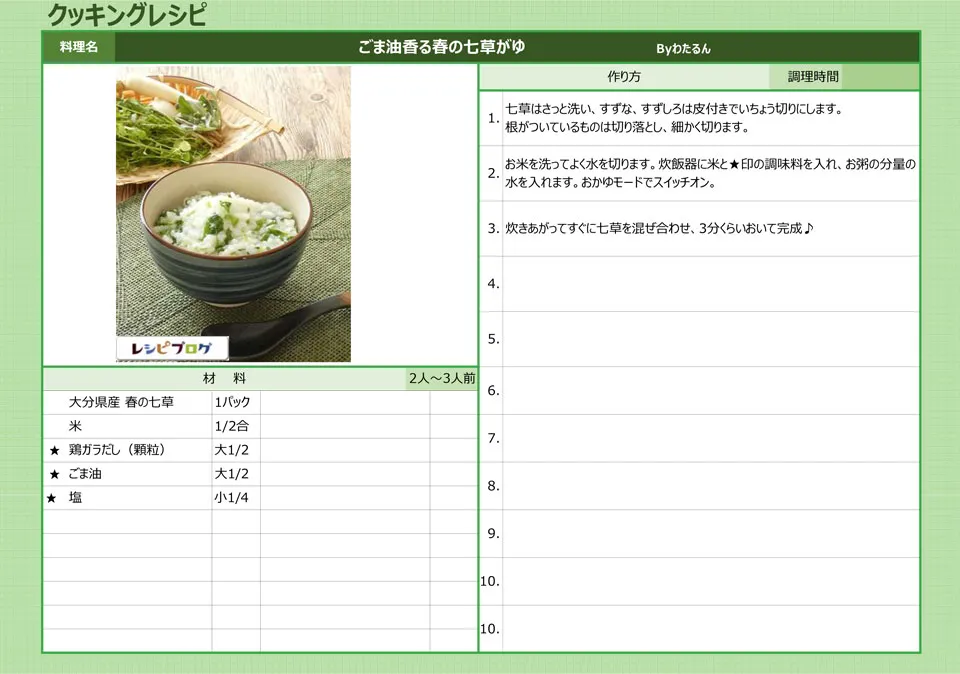This screenshot has width=960, height=674.
Task: Select the 小1/4 quantity cell
Action: point(231,498)
